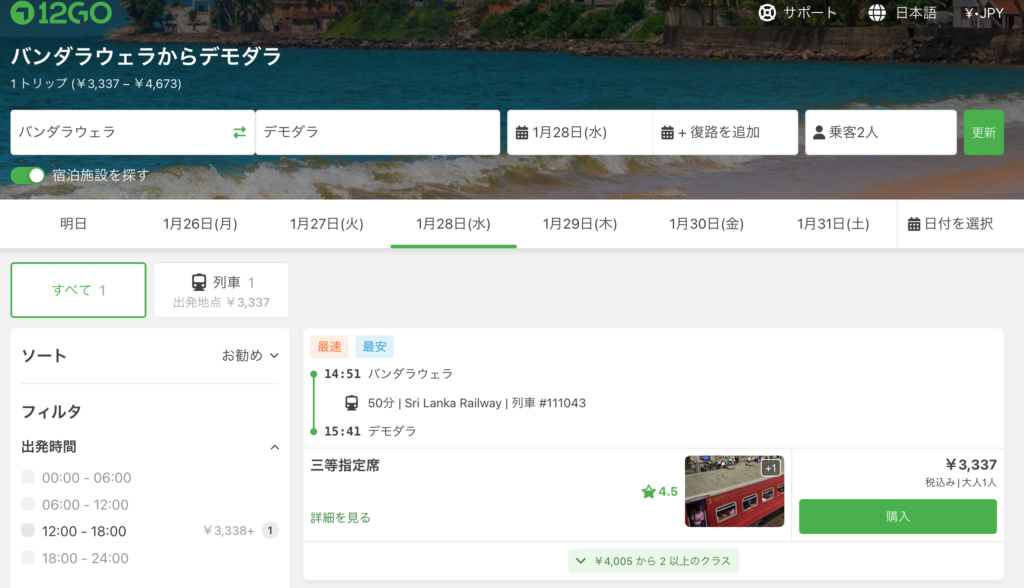Collapse the 出発時間 filter section

(x=275, y=447)
